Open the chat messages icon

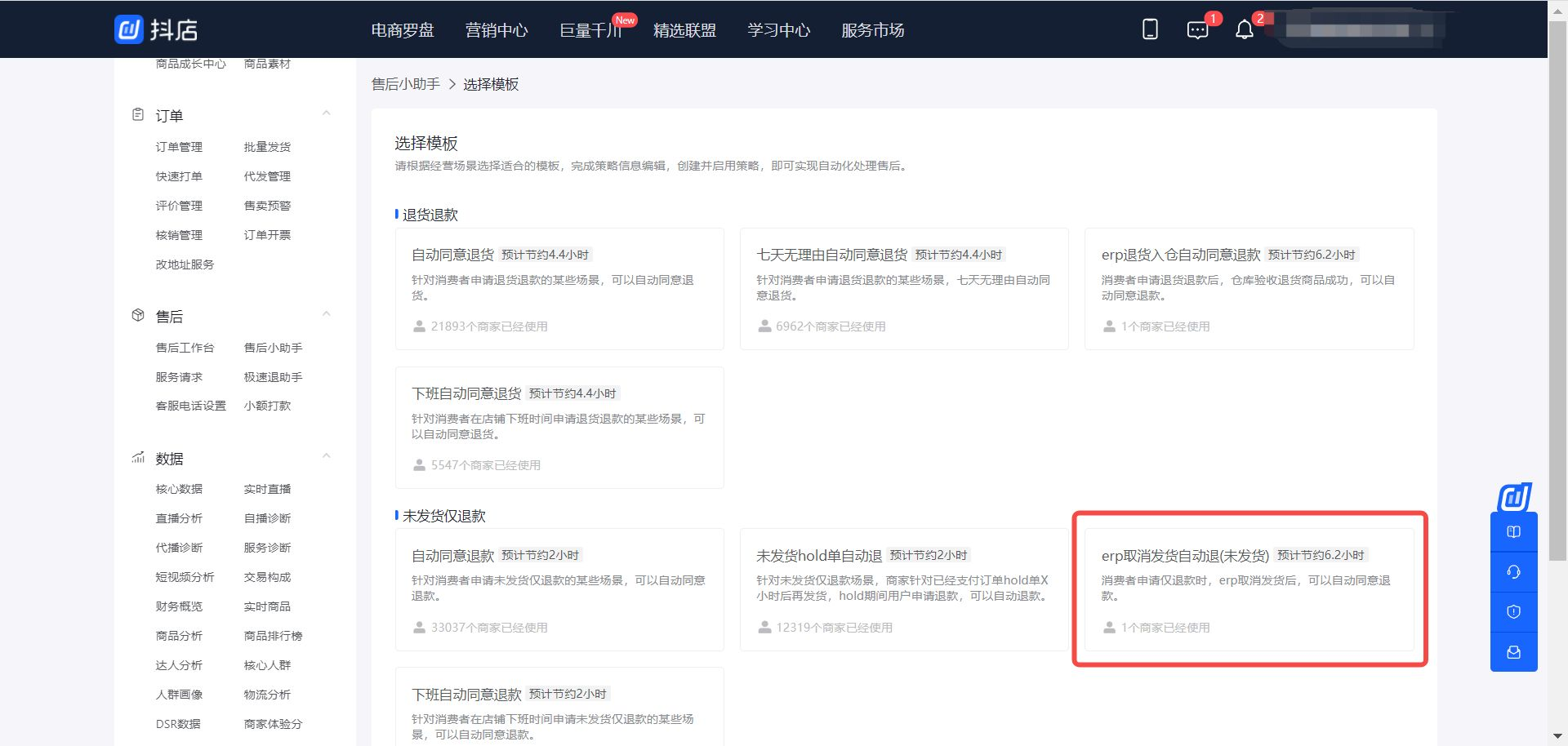1197,30
